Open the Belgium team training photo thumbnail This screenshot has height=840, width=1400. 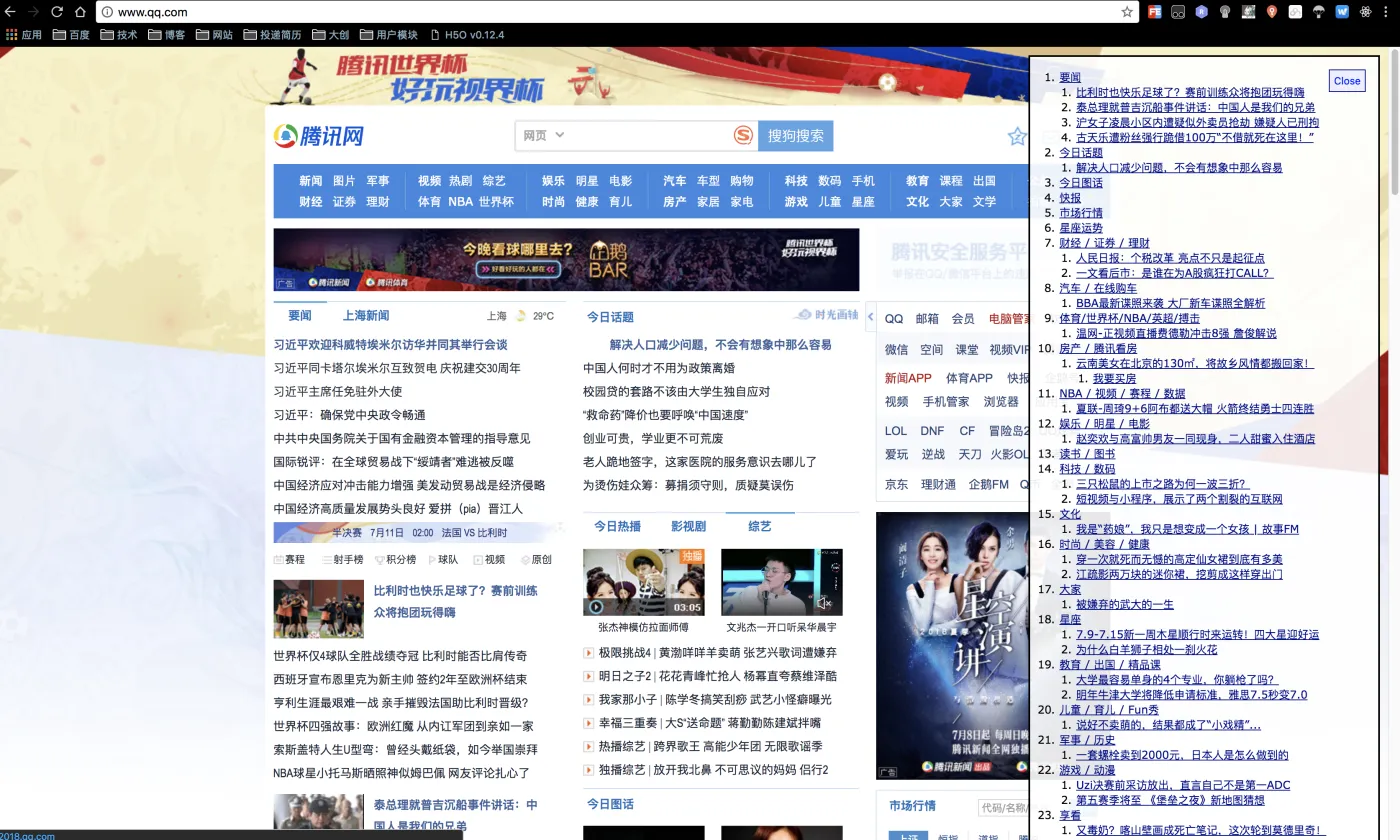pyautogui.click(x=319, y=609)
